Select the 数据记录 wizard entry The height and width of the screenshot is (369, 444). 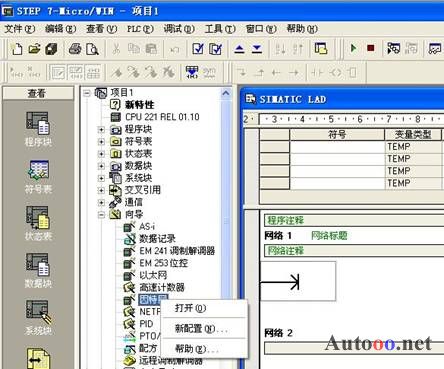[x=157, y=239]
